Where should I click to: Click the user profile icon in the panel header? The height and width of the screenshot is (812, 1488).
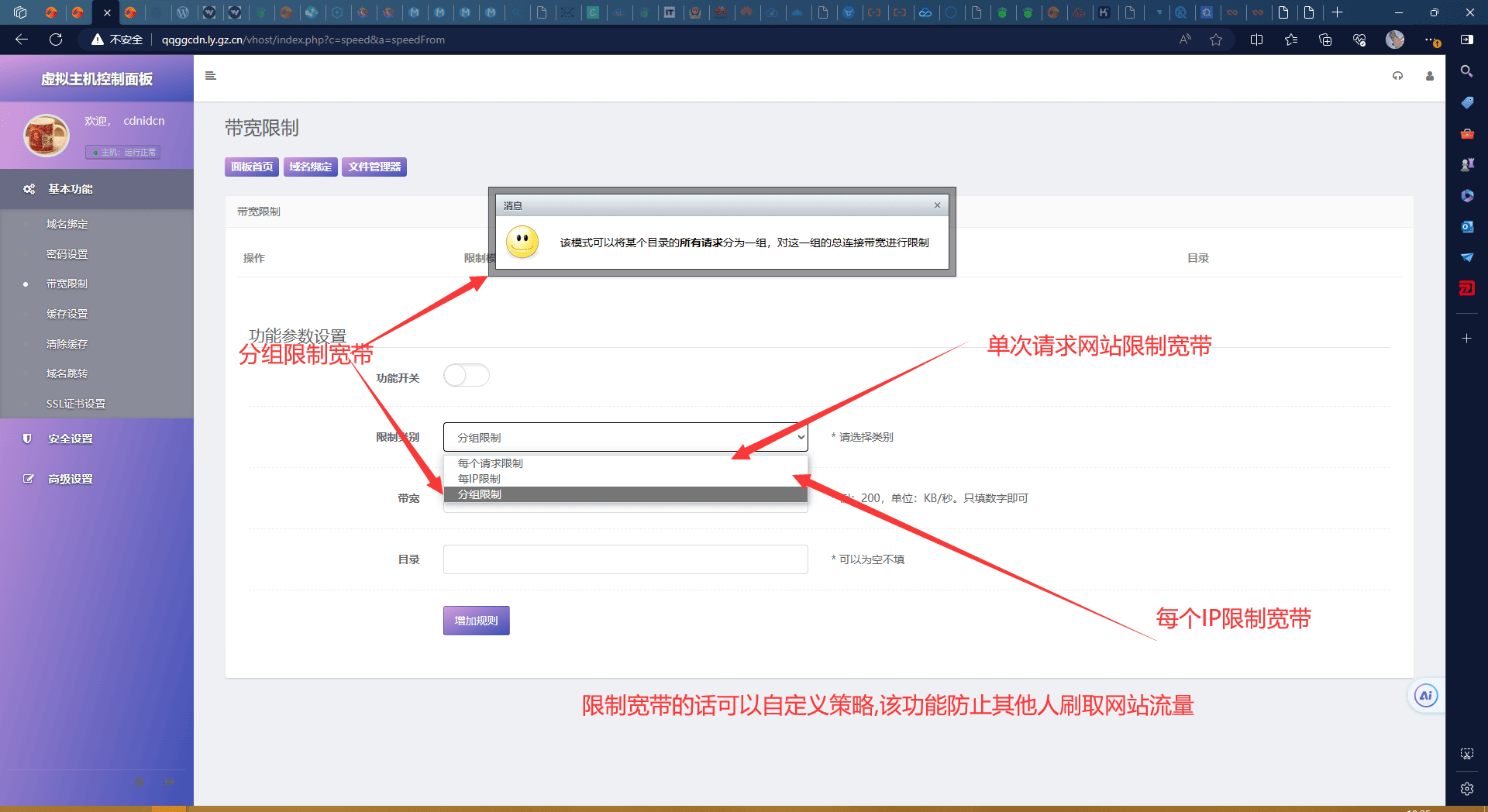point(1429,76)
